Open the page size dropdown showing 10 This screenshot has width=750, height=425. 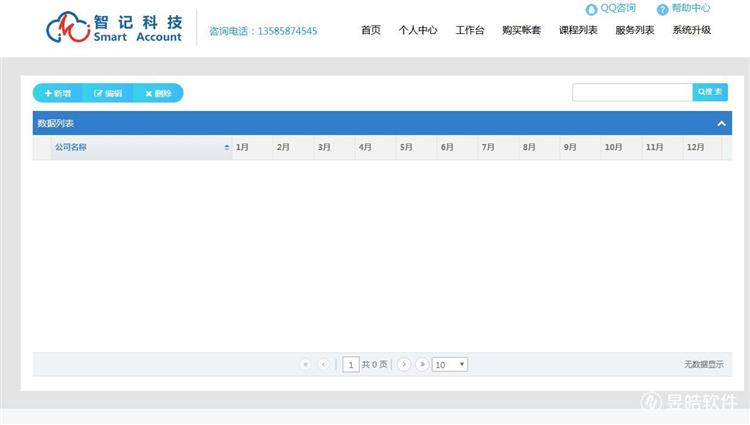click(450, 365)
